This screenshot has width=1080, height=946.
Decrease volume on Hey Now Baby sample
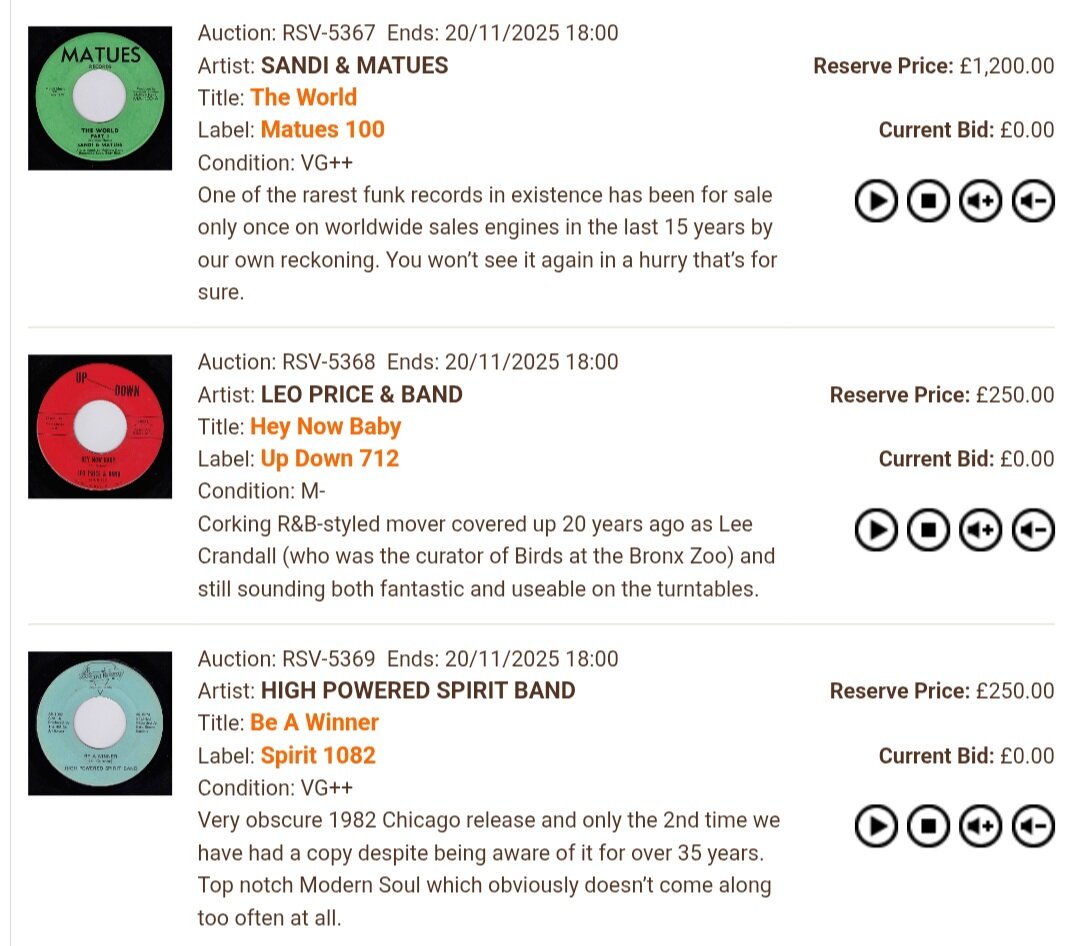pyautogui.click(x=1033, y=530)
